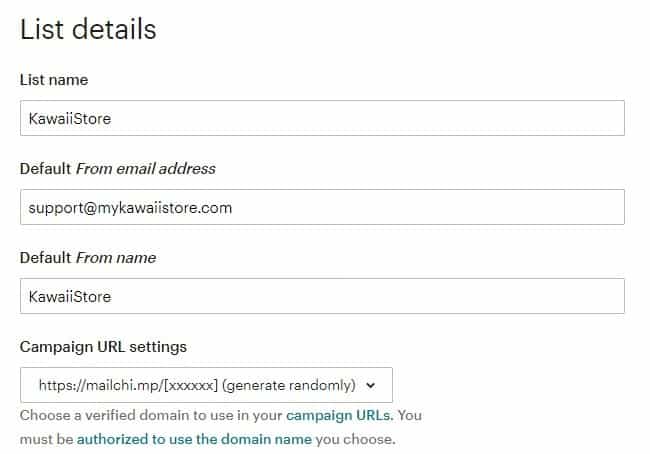Click "KawaiiStore" text in the List name field
Screen dimensions: 650x454
(x=70, y=118)
